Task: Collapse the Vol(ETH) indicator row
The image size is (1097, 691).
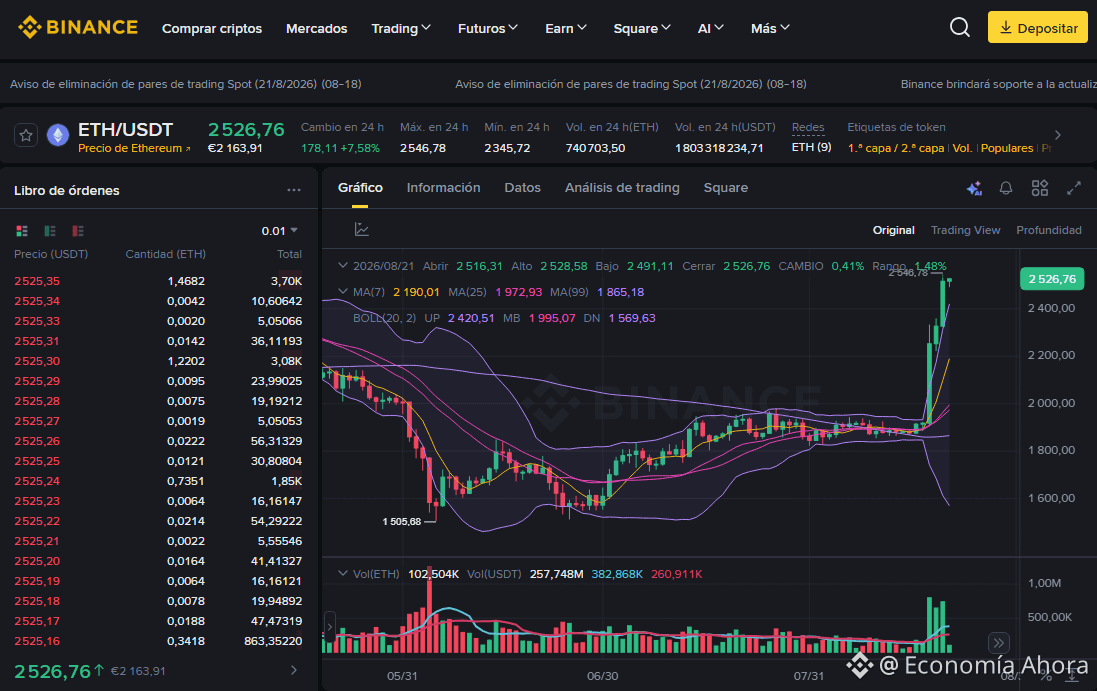Action: tap(342, 574)
